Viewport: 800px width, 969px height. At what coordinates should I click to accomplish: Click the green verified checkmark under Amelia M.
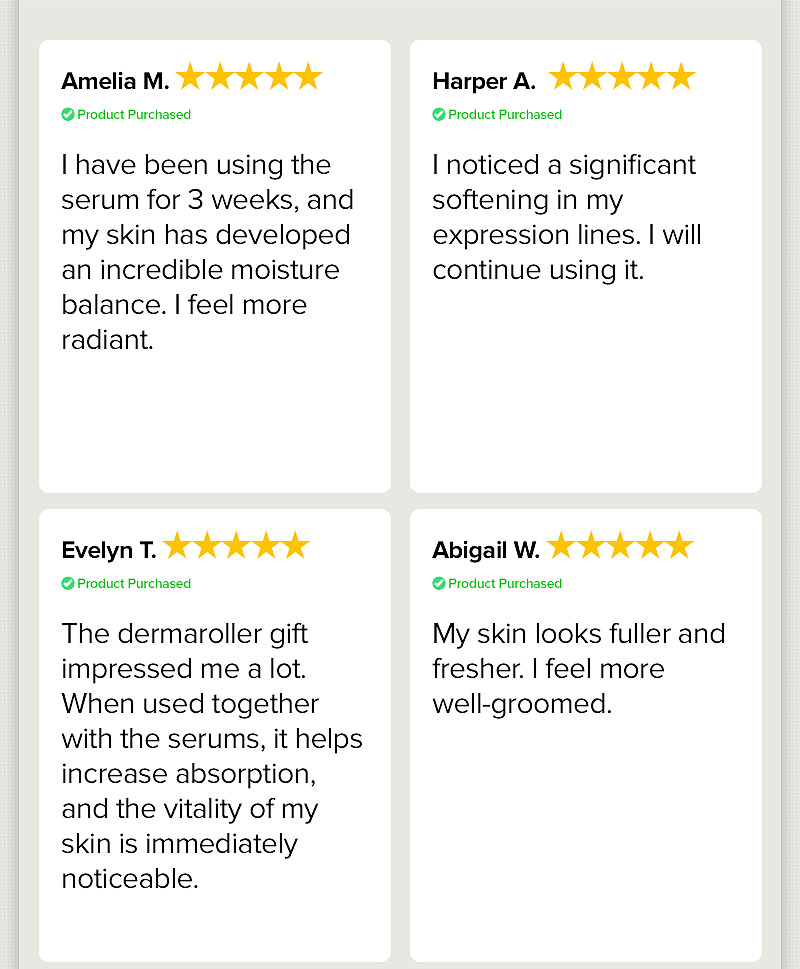pos(68,114)
